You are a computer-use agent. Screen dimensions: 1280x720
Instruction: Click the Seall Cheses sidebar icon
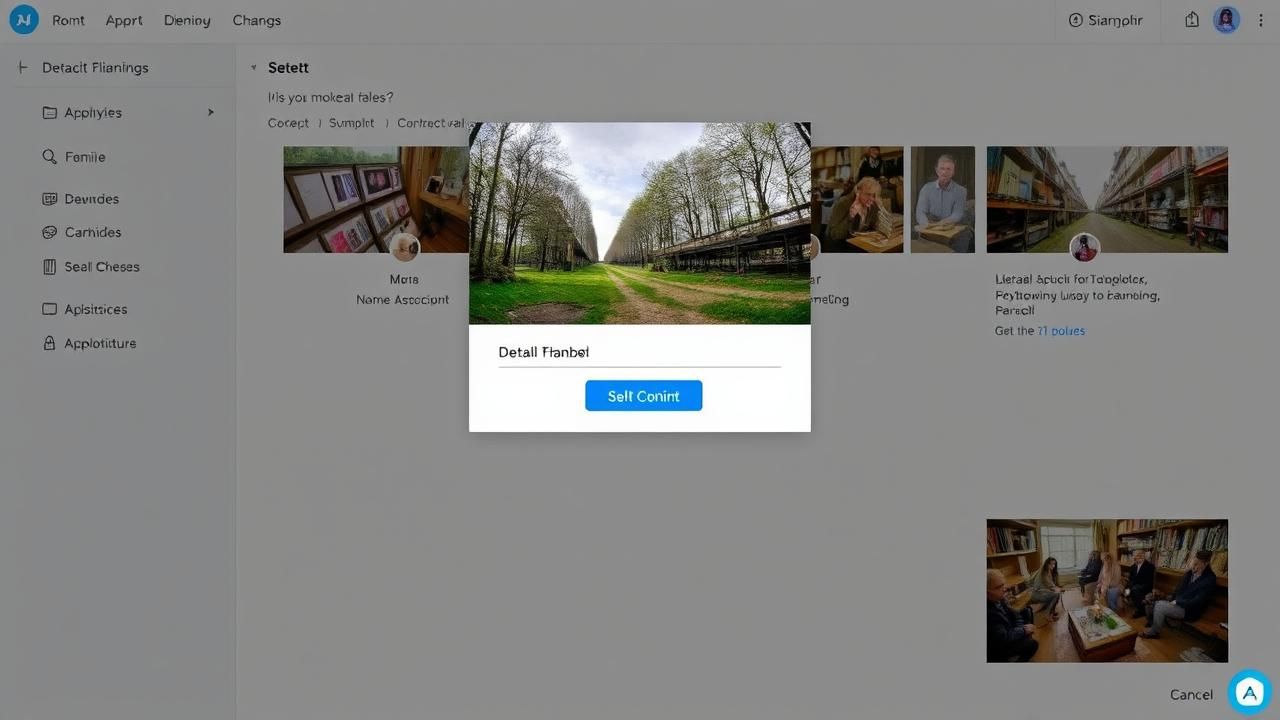[49, 267]
